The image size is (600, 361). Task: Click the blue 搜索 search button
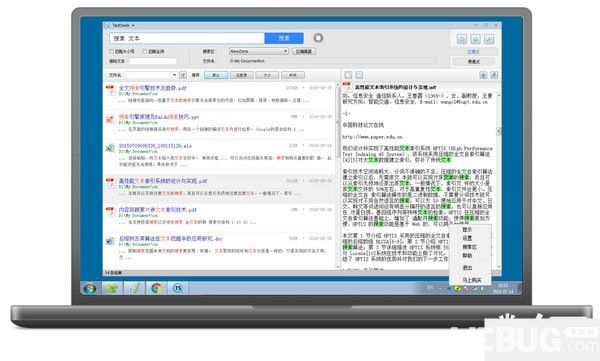pos(284,38)
